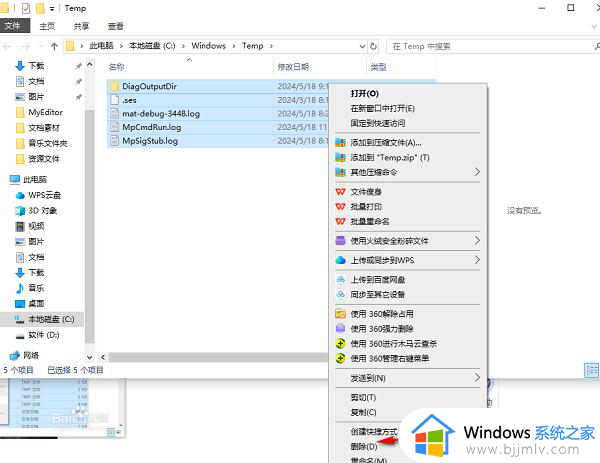Expand 使用火绒安全粉碎文件 submenu
Viewport: 600px width, 463px height.
coord(408,241)
